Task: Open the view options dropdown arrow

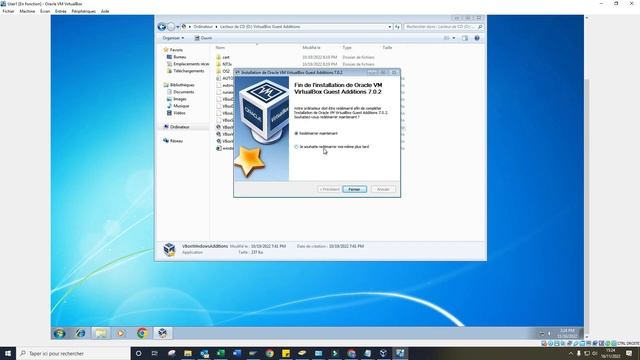Action: pyautogui.click(x=453, y=38)
